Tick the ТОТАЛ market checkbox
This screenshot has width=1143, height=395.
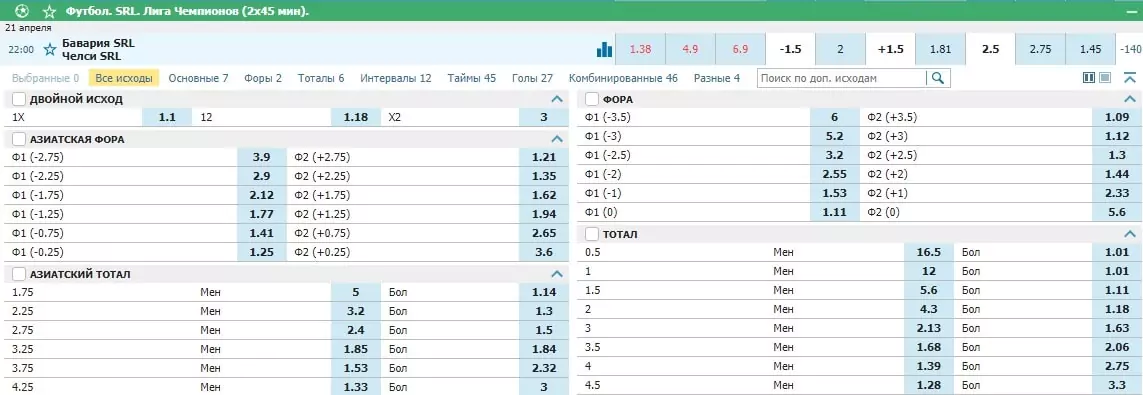(592, 234)
